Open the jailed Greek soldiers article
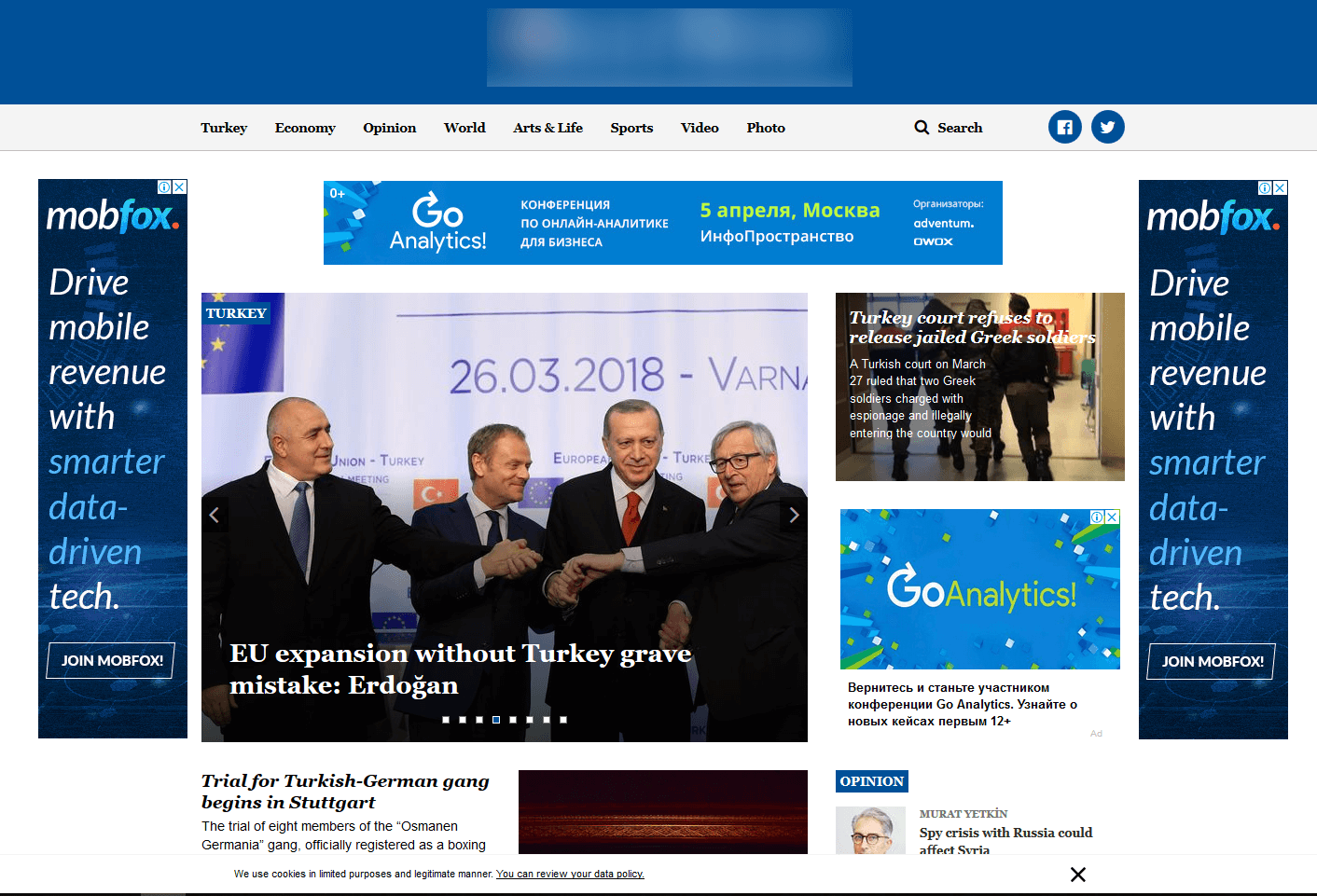The width and height of the screenshot is (1317, 896). [x=971, y=327]
